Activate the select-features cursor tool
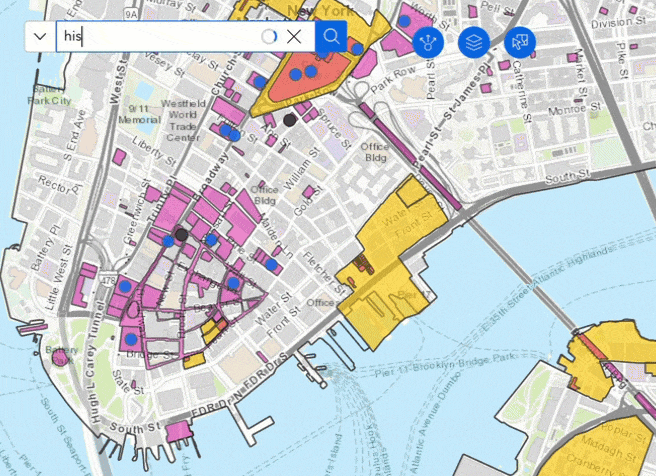Screen dimensions: 656x476 pyautogui.click(x=520, y=42)
